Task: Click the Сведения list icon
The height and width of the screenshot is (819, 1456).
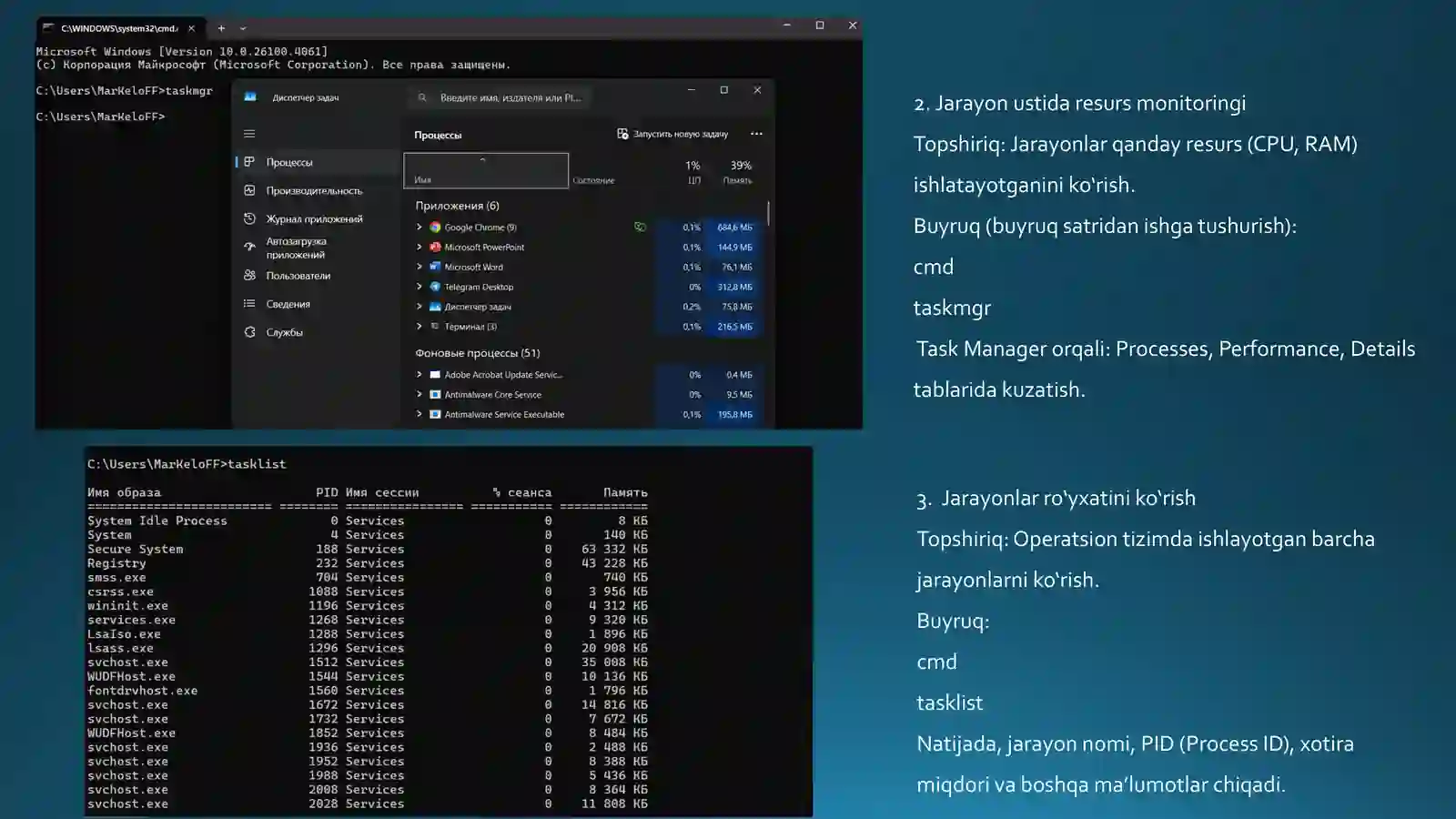Action: [x=249, y=303]
